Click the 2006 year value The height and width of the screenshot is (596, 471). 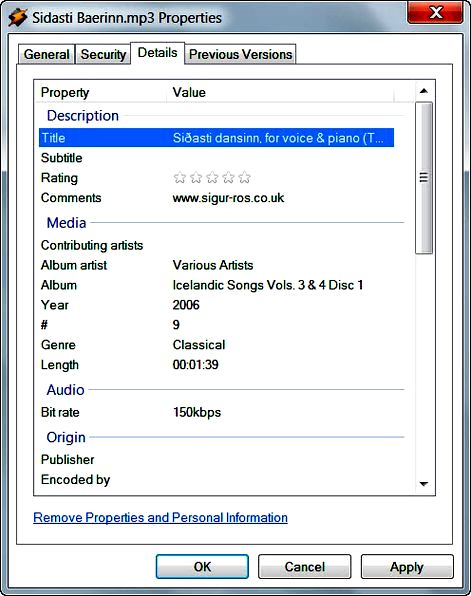click(186, 305)
